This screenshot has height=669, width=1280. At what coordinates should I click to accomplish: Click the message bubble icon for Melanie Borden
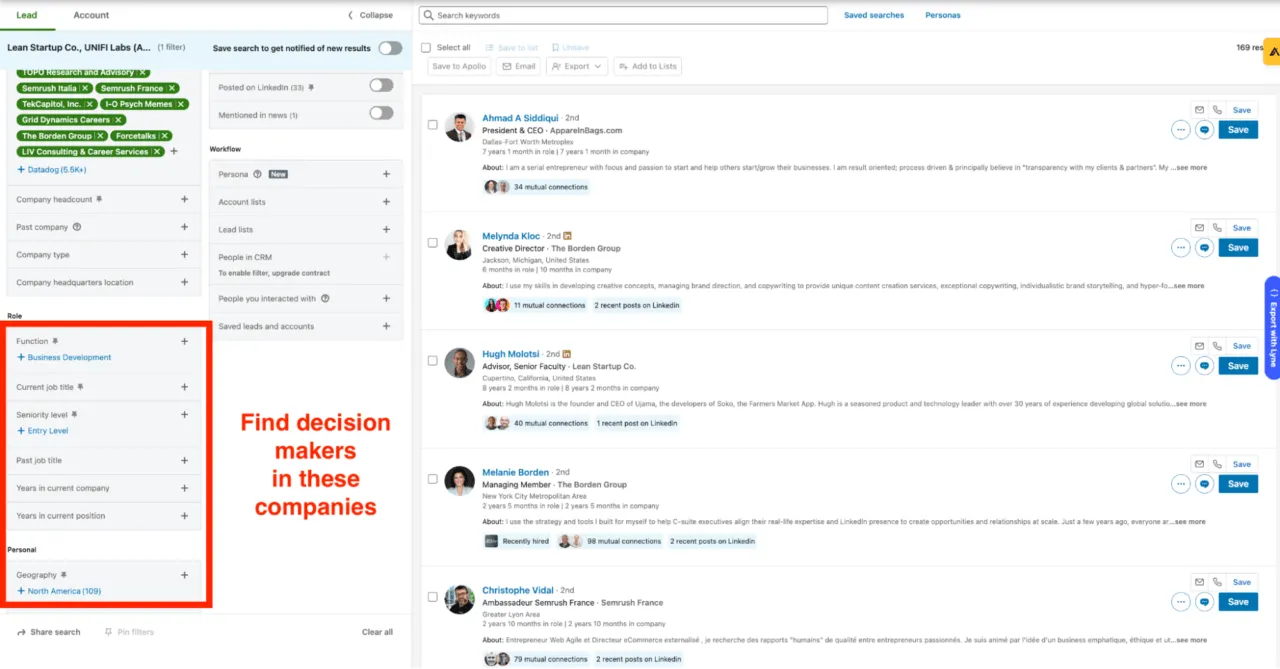pos(1205,483)
